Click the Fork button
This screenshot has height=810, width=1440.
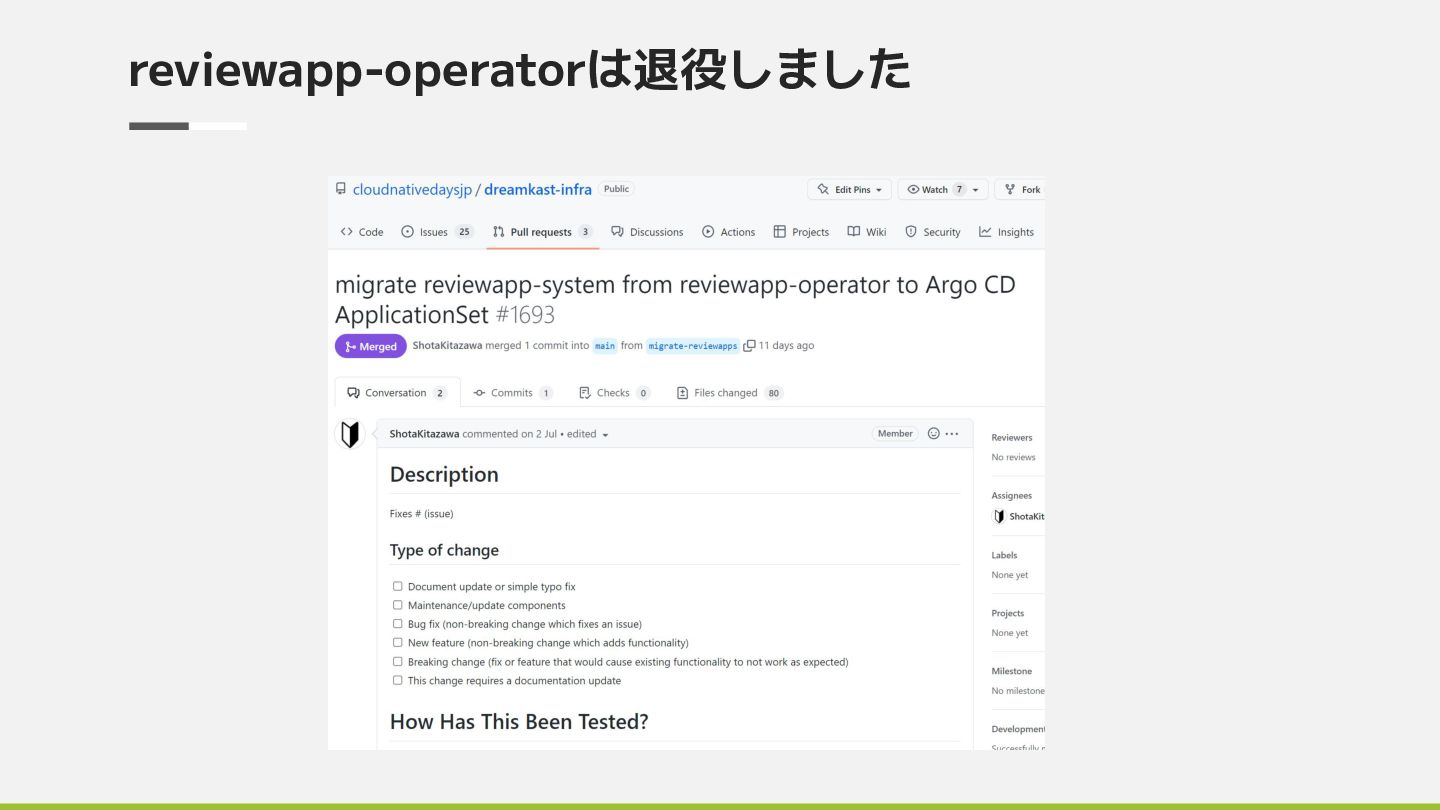click(1020, 190)
